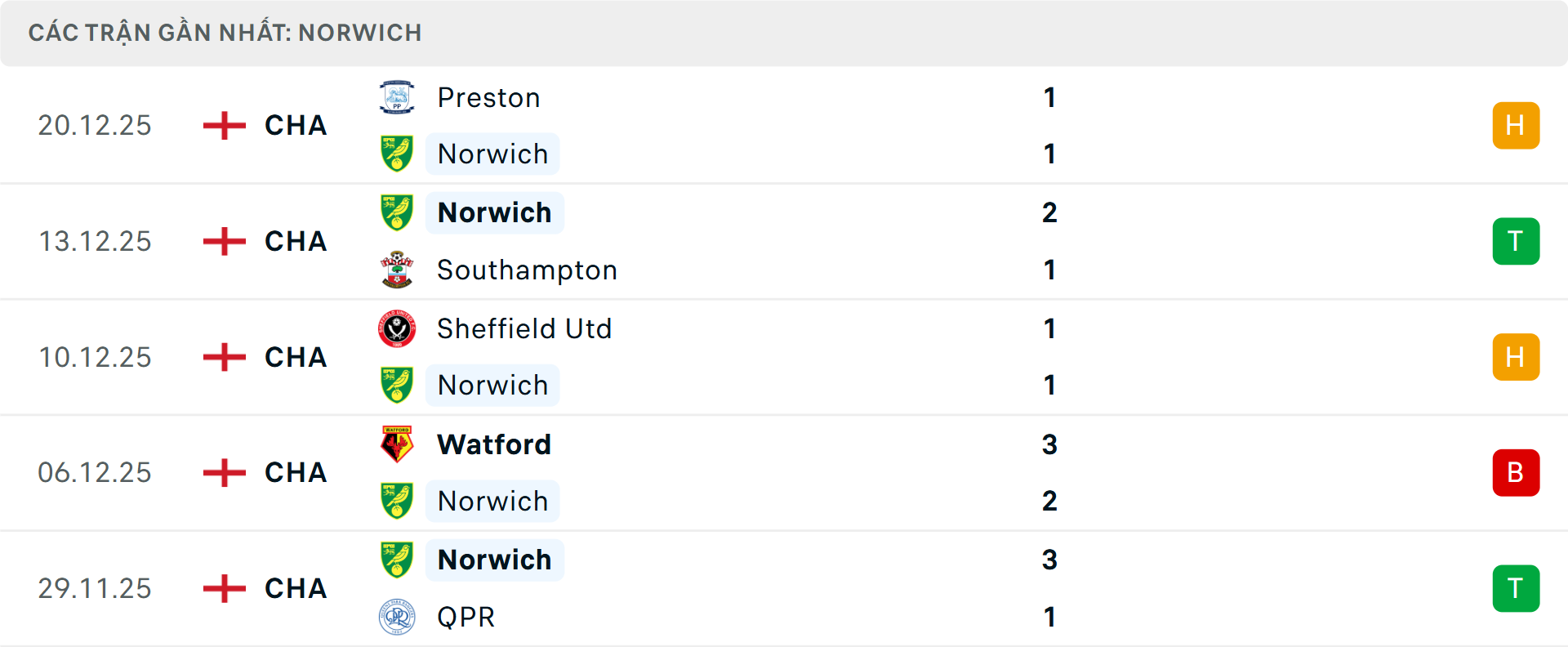The width and height of the screenshot is (1568, 647).
Task: Click England flag beside 06.12.25 match
Action: point(225,473)
